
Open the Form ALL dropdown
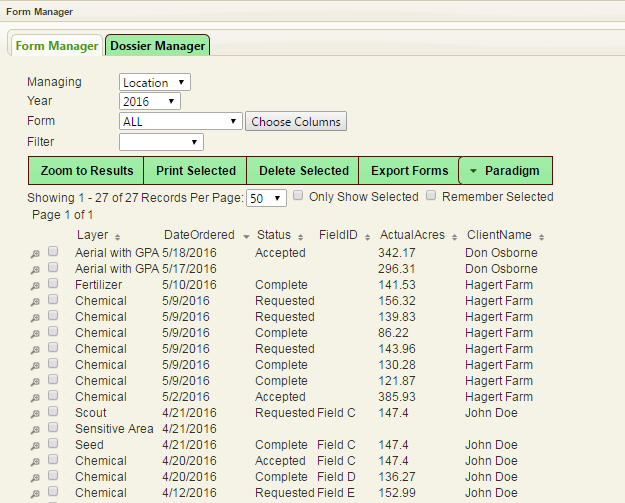click(181, 121)
